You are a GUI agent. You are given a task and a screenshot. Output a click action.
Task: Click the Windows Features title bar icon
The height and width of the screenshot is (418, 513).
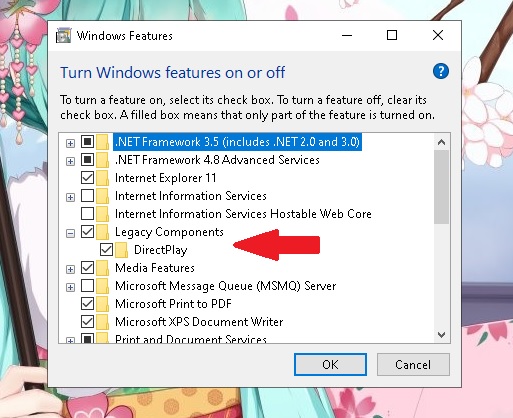(63, 35)
